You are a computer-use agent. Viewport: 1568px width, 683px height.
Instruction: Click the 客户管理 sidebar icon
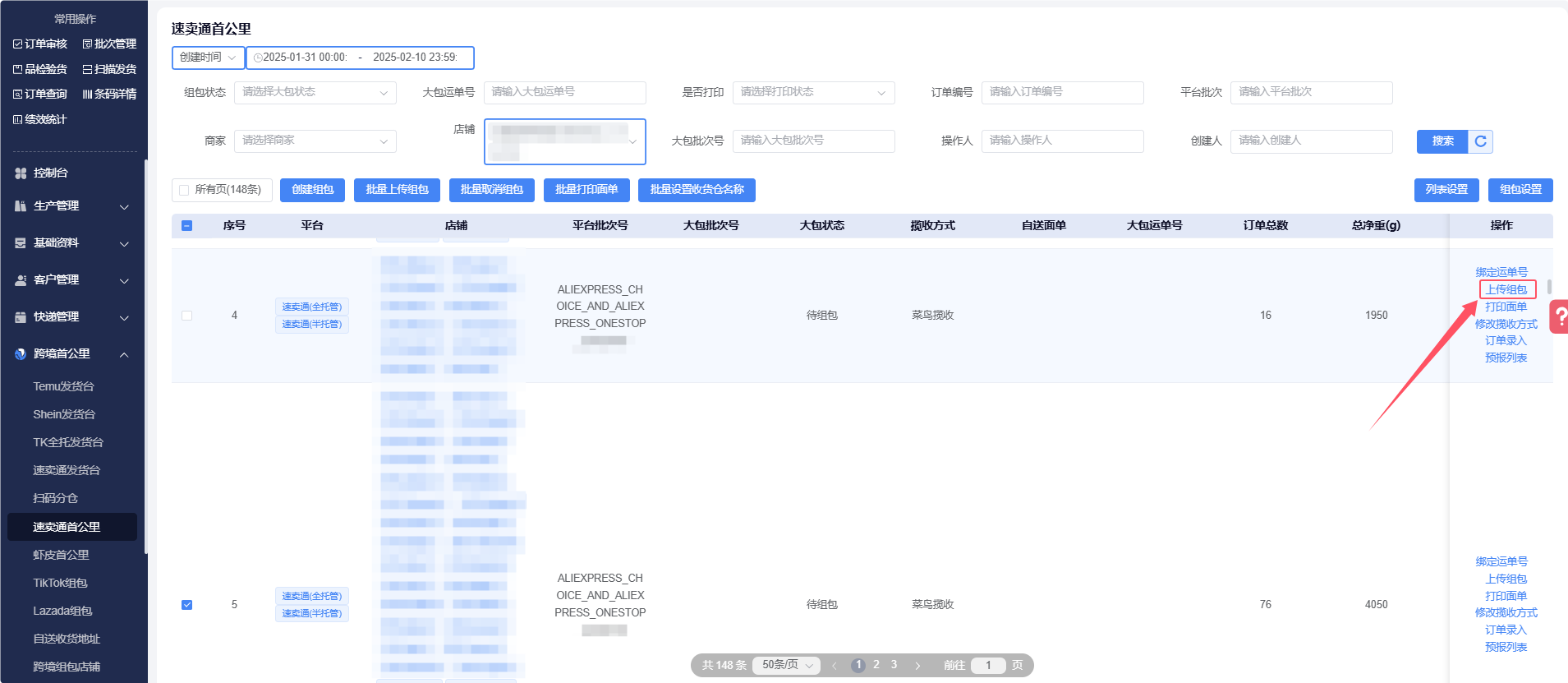click(x=21, y=280)
